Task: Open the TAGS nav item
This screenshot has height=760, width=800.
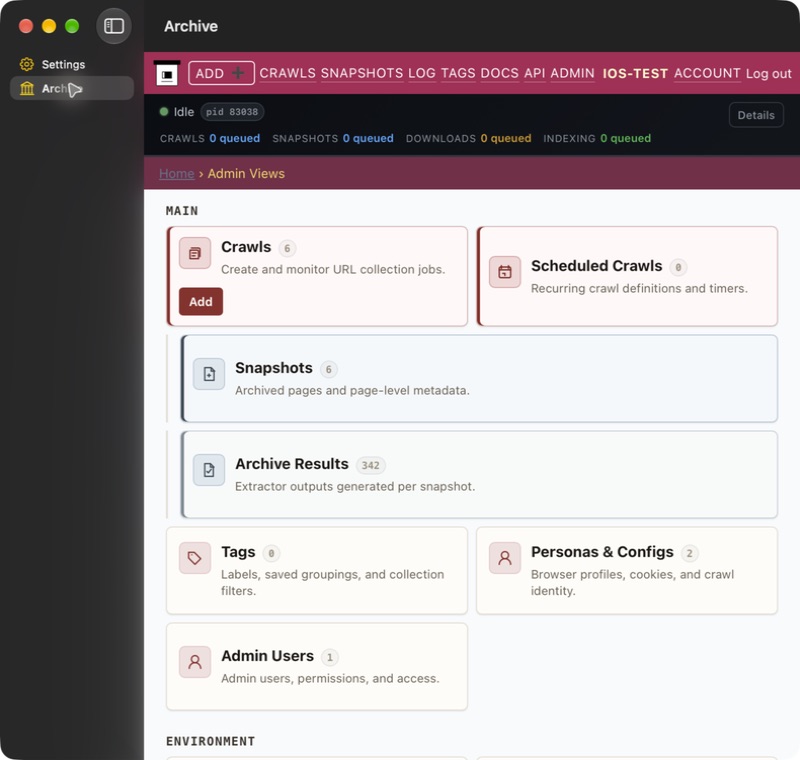Action: point(458,73)
